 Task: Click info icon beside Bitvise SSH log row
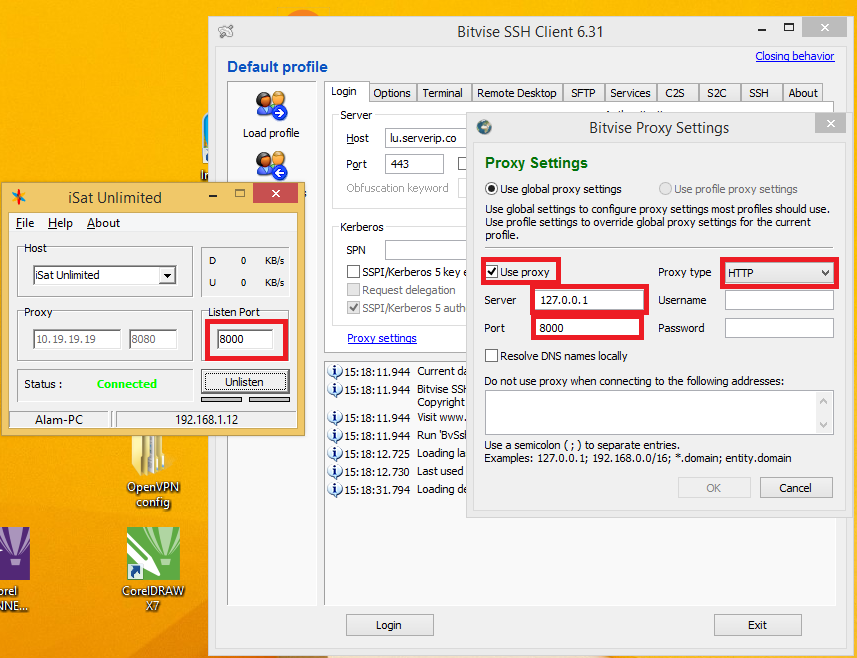[334, 390]
